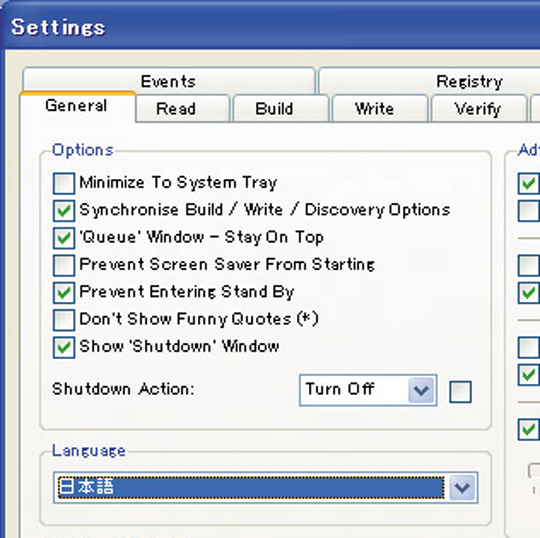
Task: Click the General tab
Action: pos(76,105)
